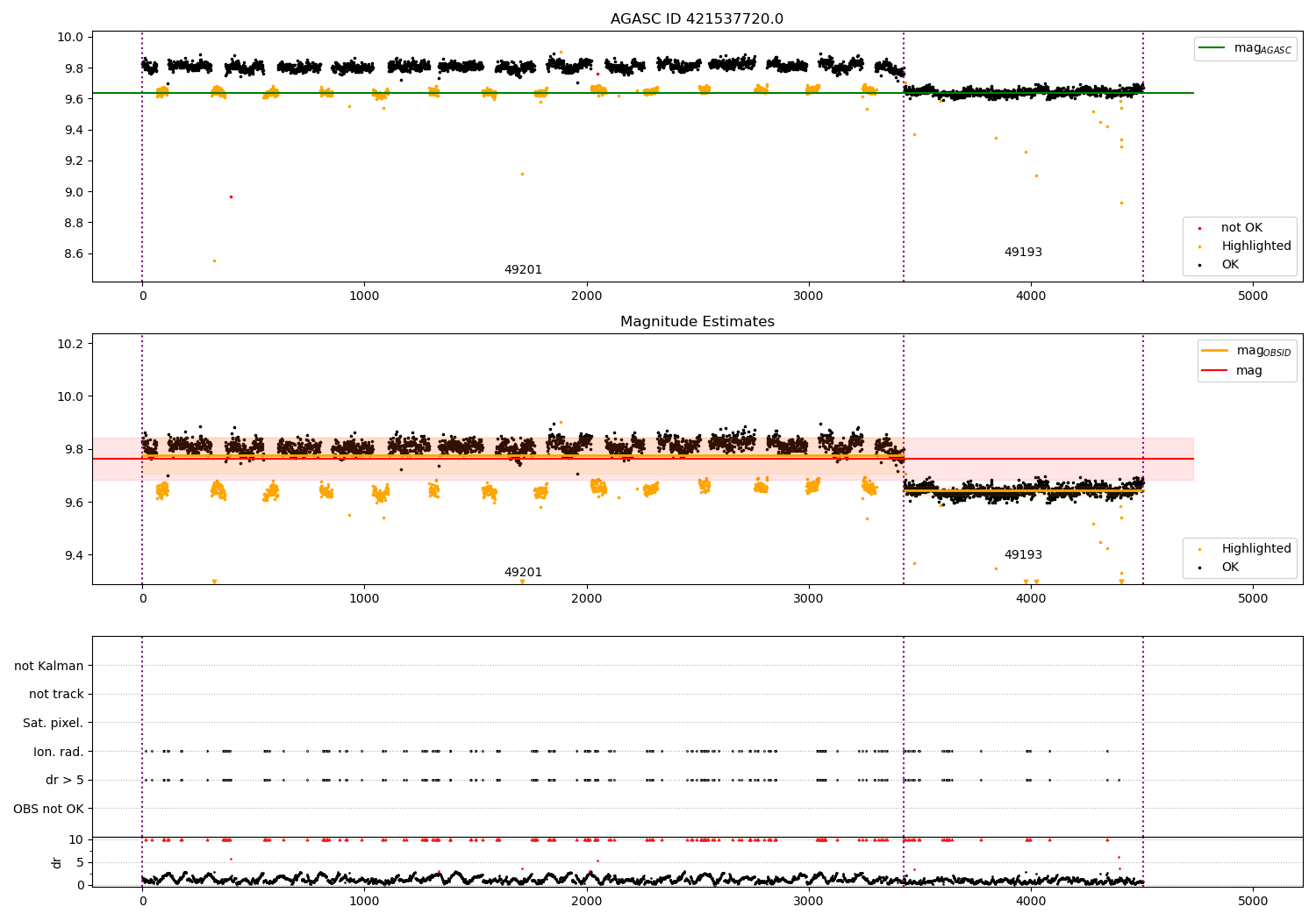The height and width of the screenshot is (921, 1316).
Task: Click the 'not track' axis label
Action: (56, 695)
